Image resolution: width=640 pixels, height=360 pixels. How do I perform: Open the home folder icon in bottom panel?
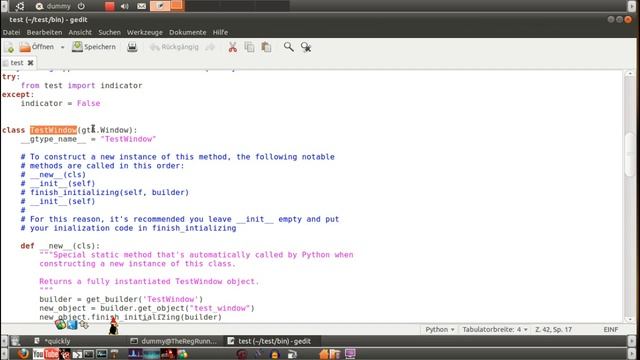pyautogui.click(x=324, y=354)
